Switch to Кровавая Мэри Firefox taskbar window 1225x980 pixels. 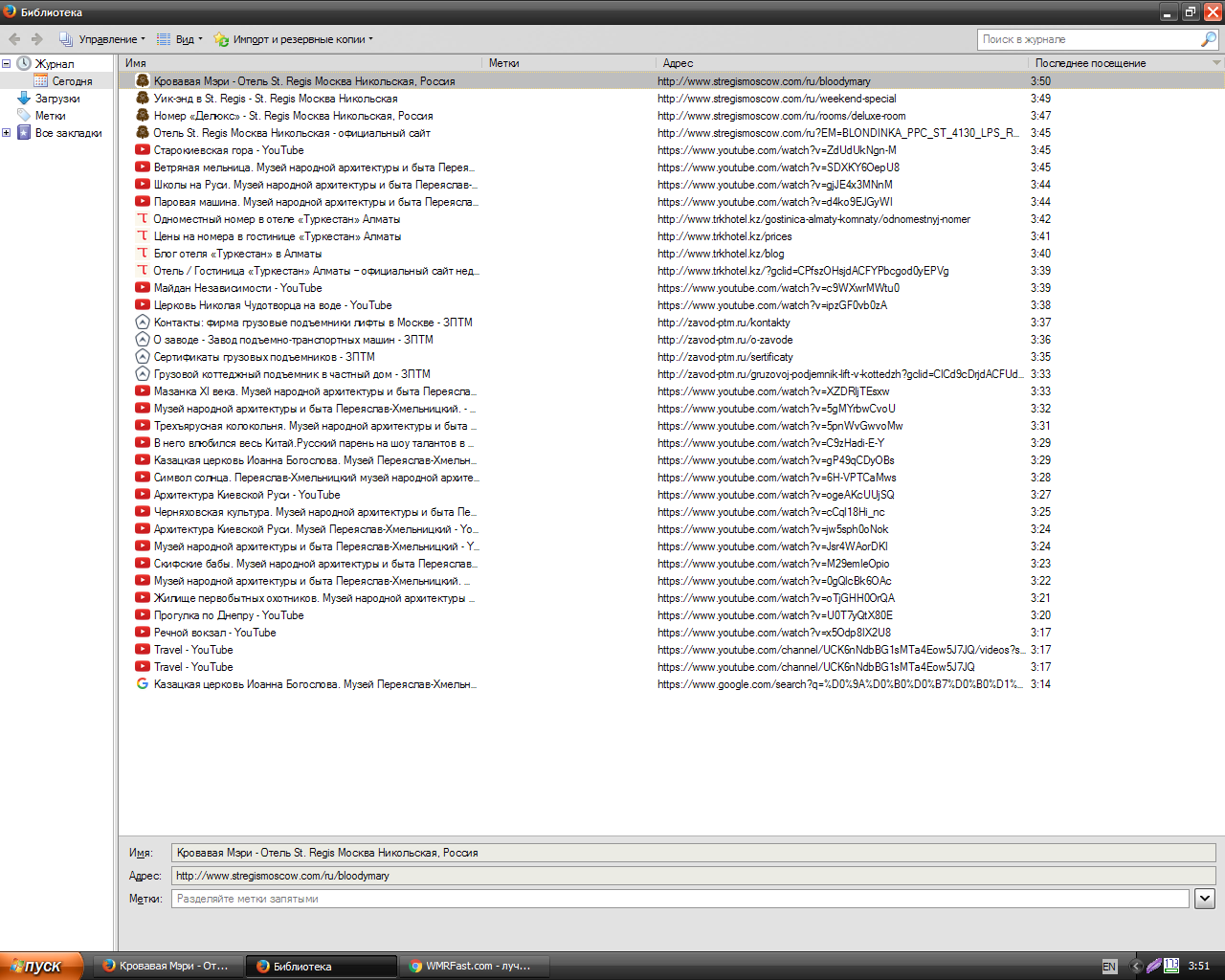pyautogui.click(x=168, y=966)
